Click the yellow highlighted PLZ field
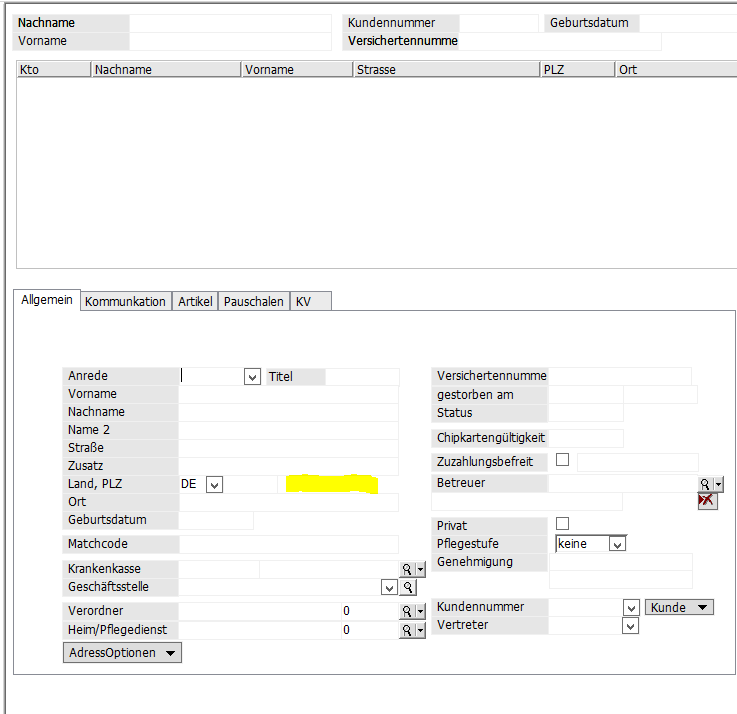 [x=331, y=484]
